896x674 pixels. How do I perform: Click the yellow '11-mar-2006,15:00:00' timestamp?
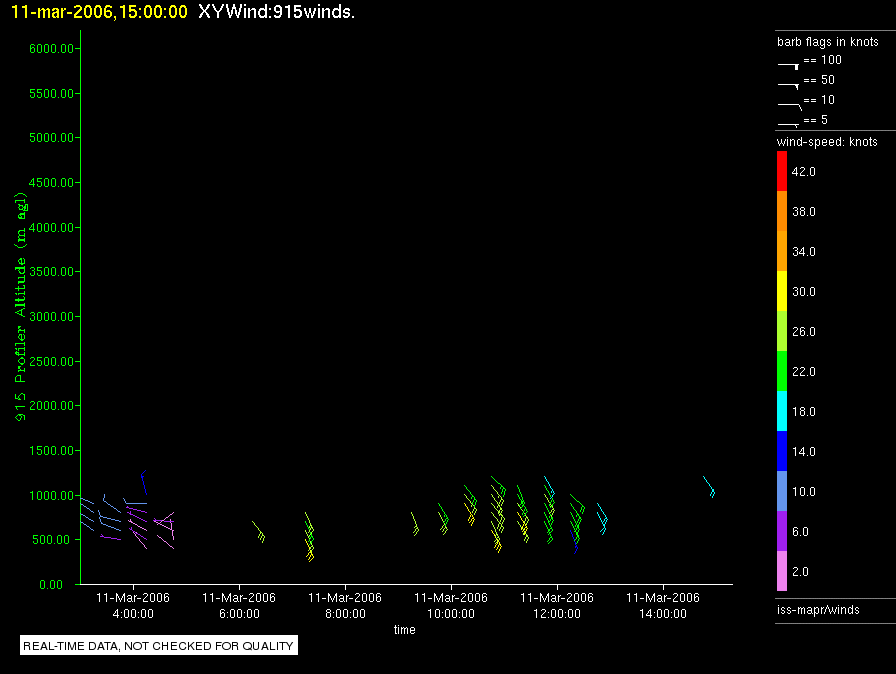pyautogui.click(x=99, y=12)
